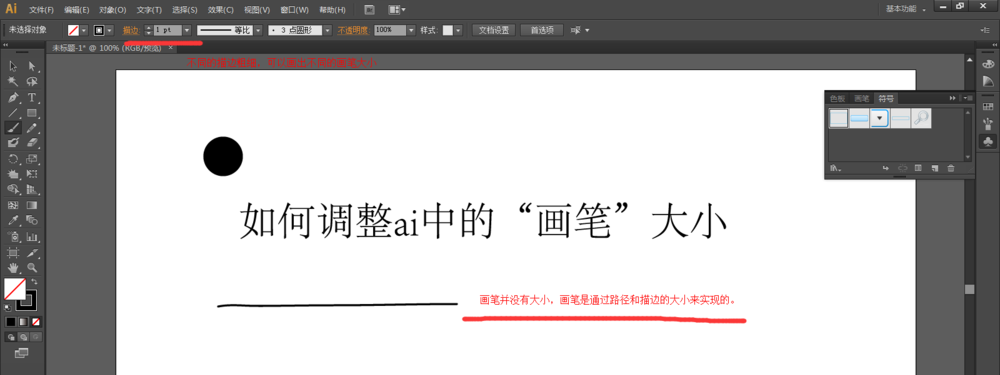Set fill mode to None
Viewport: 1000px width, 375px height.
pyautogui.click(x=36, y=322)
